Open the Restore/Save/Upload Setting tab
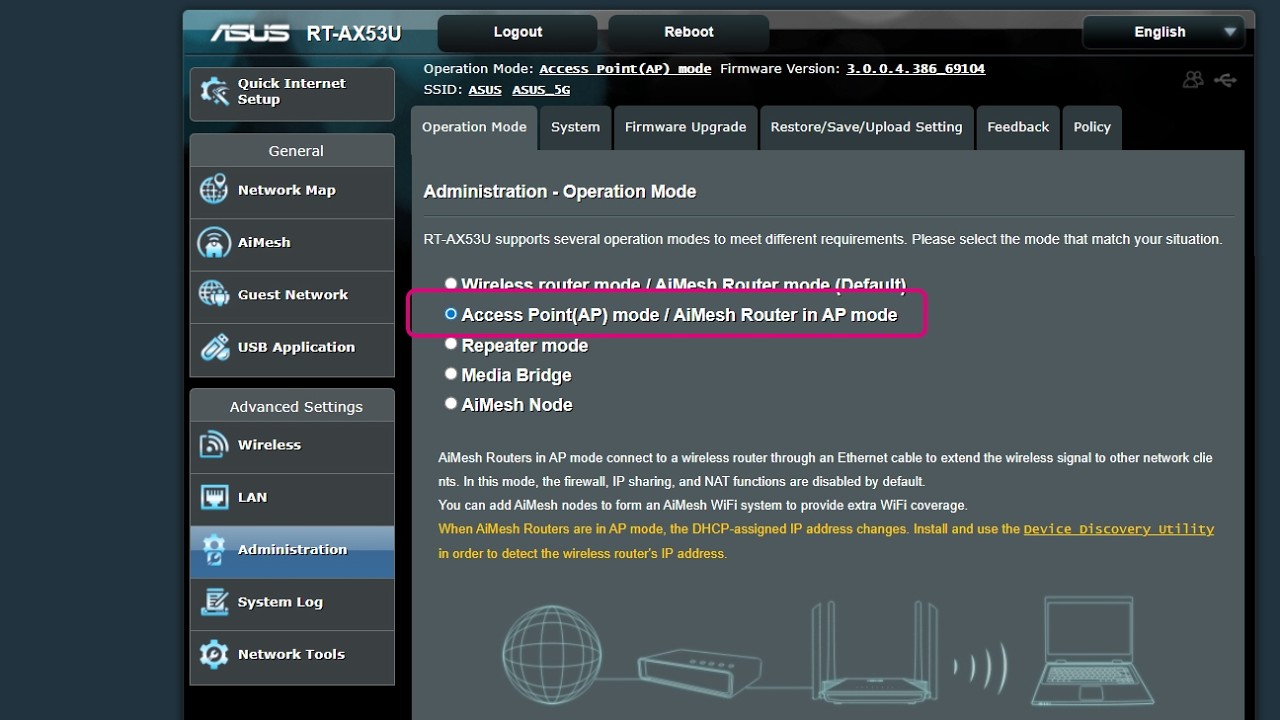The image size is (1280, 720). [866, 128]
